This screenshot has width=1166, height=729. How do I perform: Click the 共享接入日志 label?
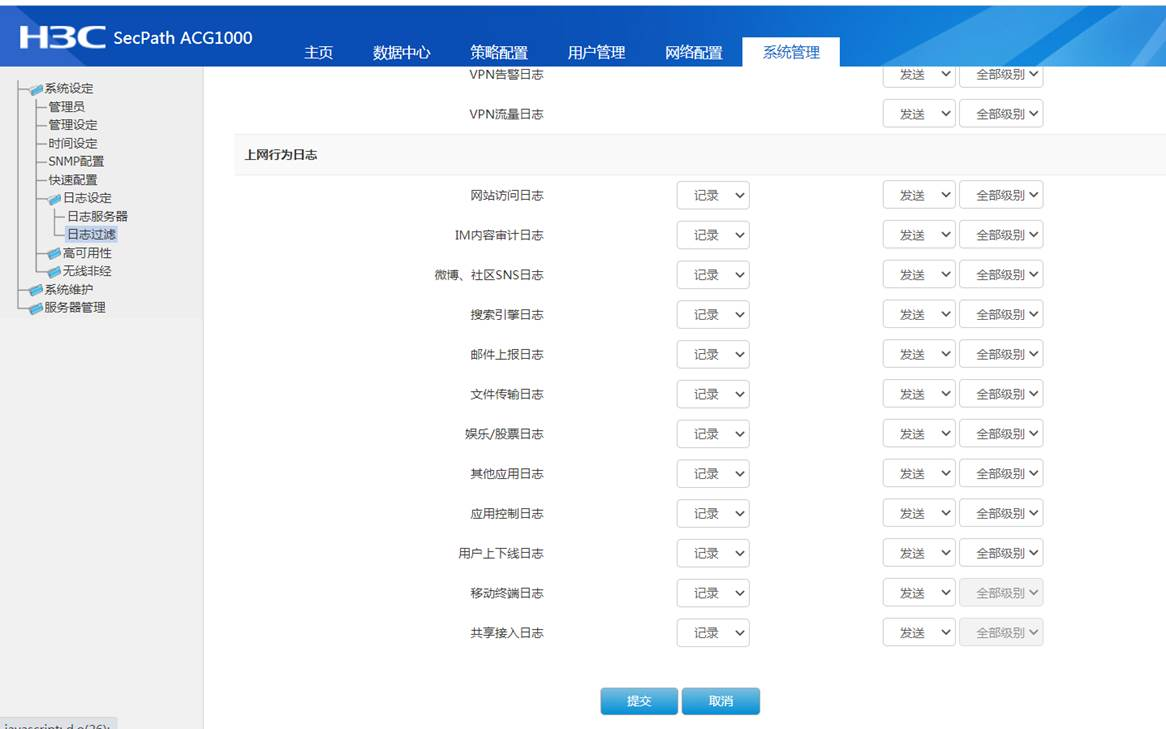coord(506,633)
